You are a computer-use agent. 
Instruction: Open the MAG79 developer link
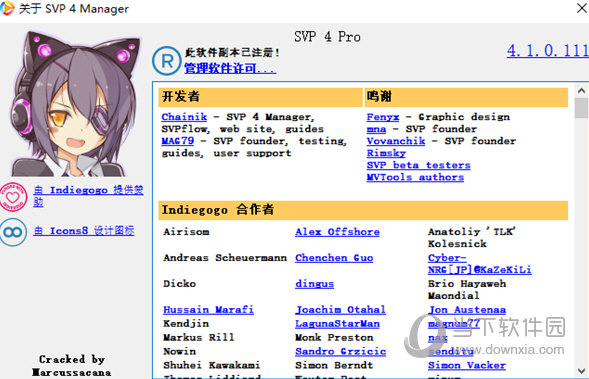coord(178,141)
